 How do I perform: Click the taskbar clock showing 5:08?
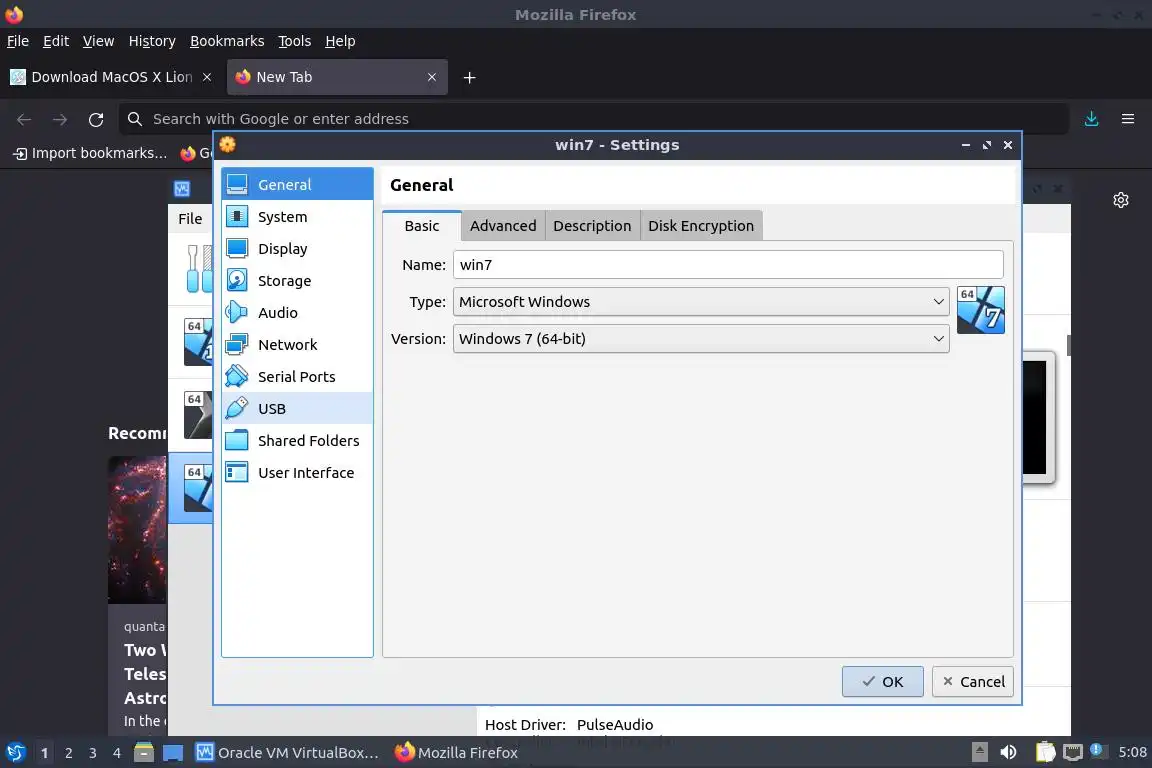1132,752
